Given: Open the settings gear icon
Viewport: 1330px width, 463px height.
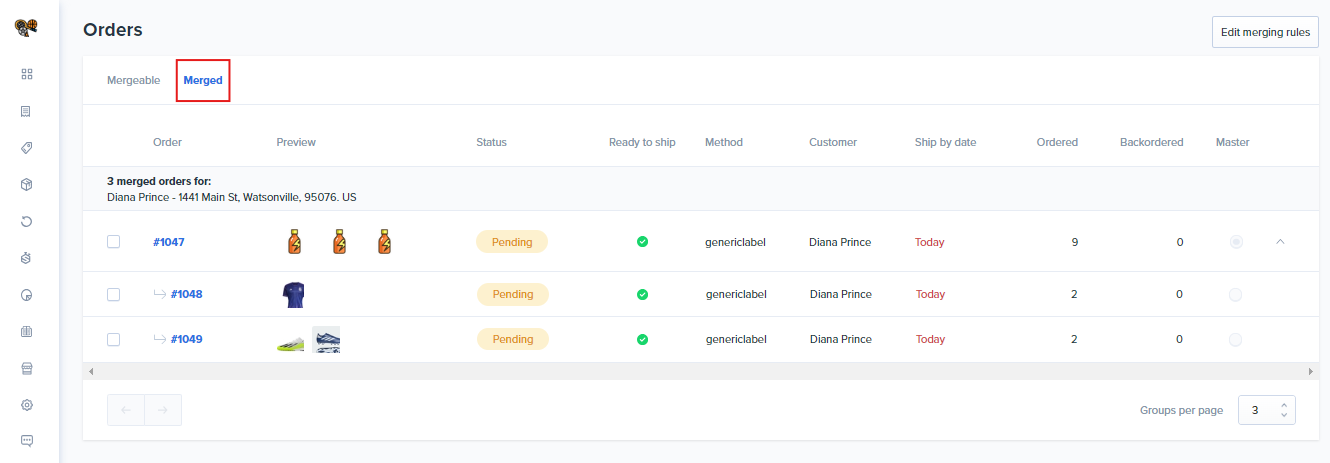Looking at the screenshot, I should tap(27, 405).
